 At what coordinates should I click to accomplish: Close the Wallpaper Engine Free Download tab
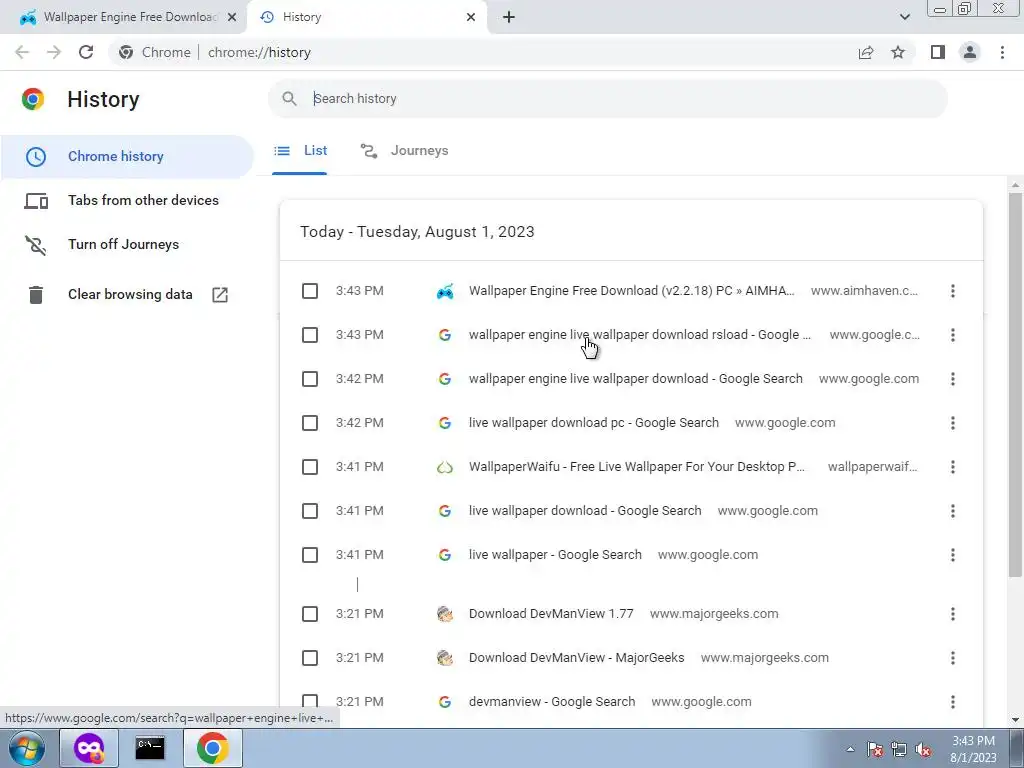232,17
